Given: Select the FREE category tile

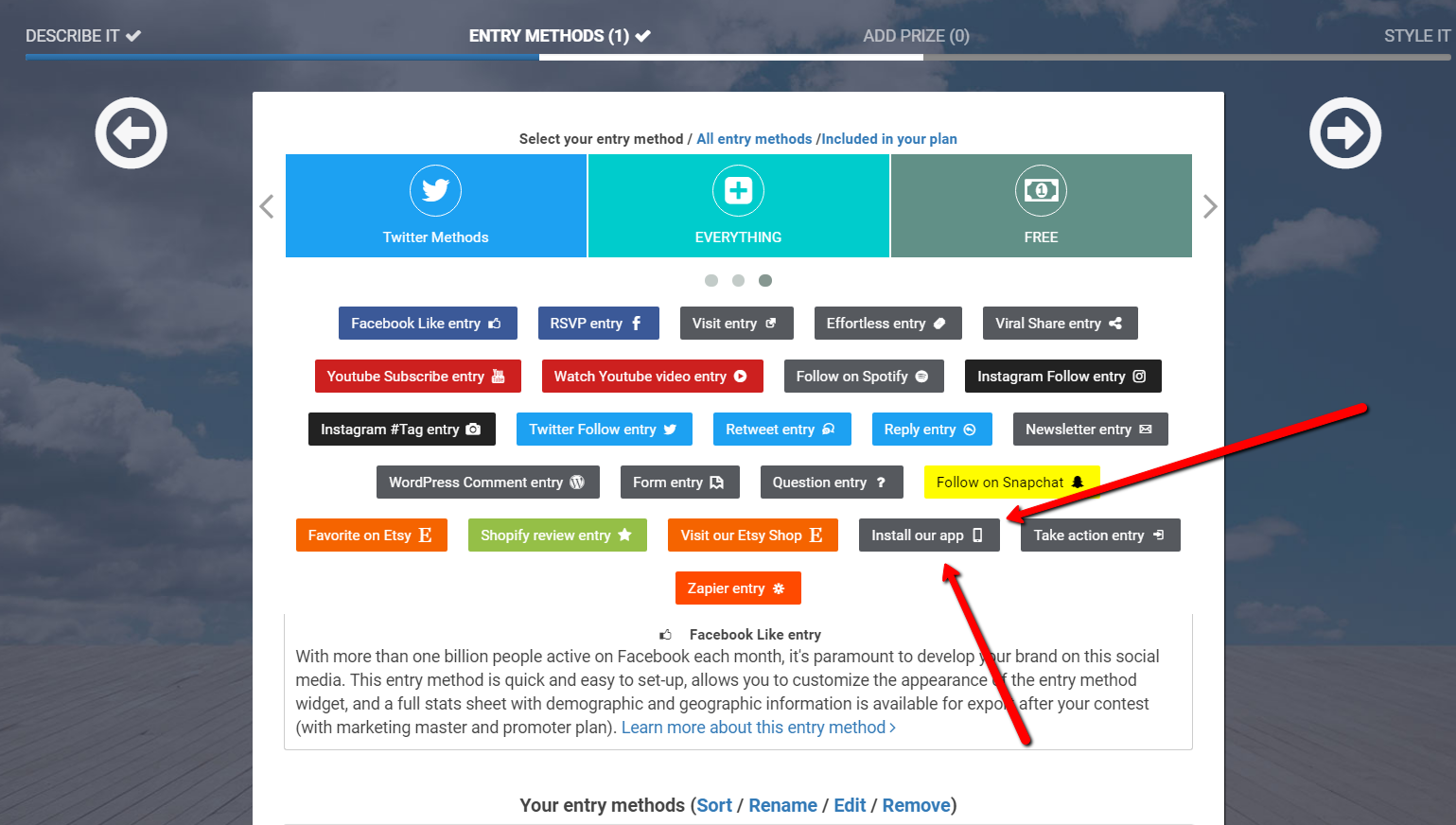Looking at the screenshot, I should [x=1042, y=206].
